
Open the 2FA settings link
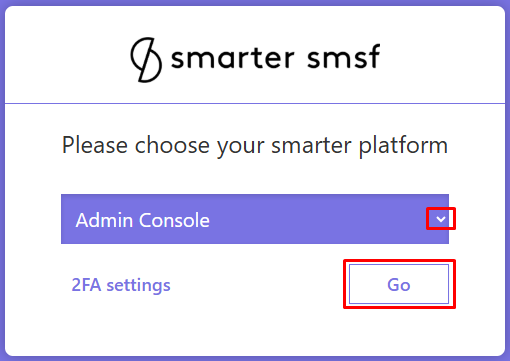point(121,285)
